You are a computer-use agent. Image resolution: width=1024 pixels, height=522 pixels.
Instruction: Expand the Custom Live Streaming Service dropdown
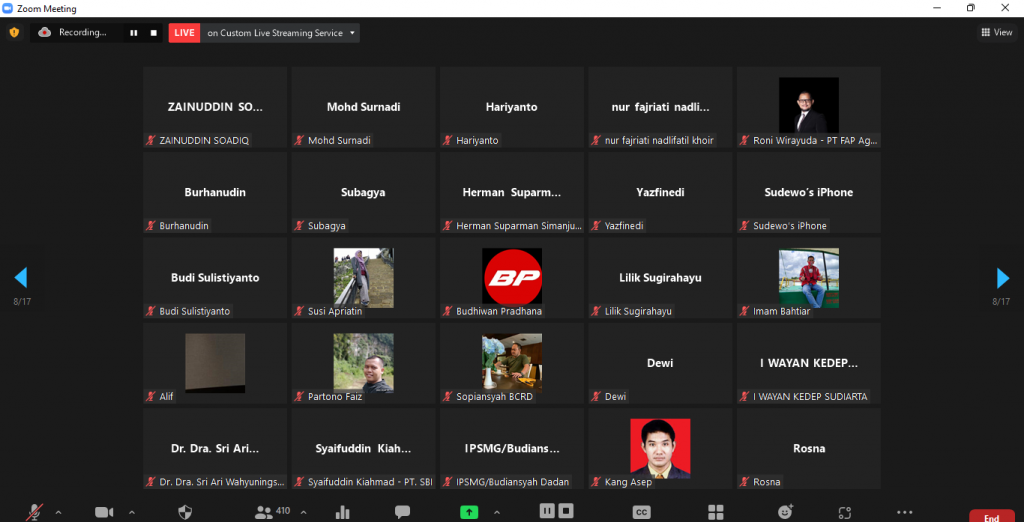click(352, 33)
